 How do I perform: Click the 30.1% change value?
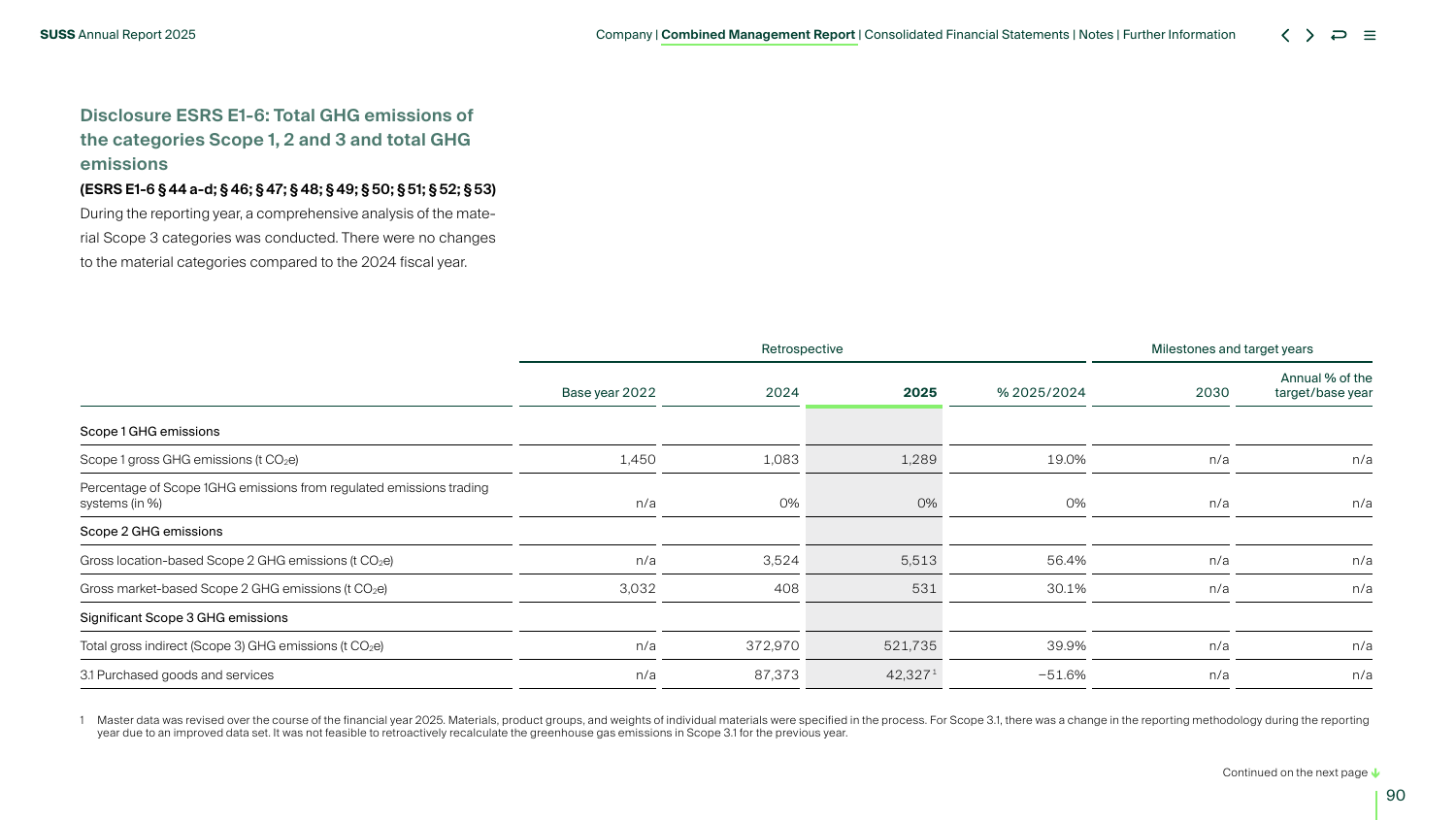(x=1066, y=589)
